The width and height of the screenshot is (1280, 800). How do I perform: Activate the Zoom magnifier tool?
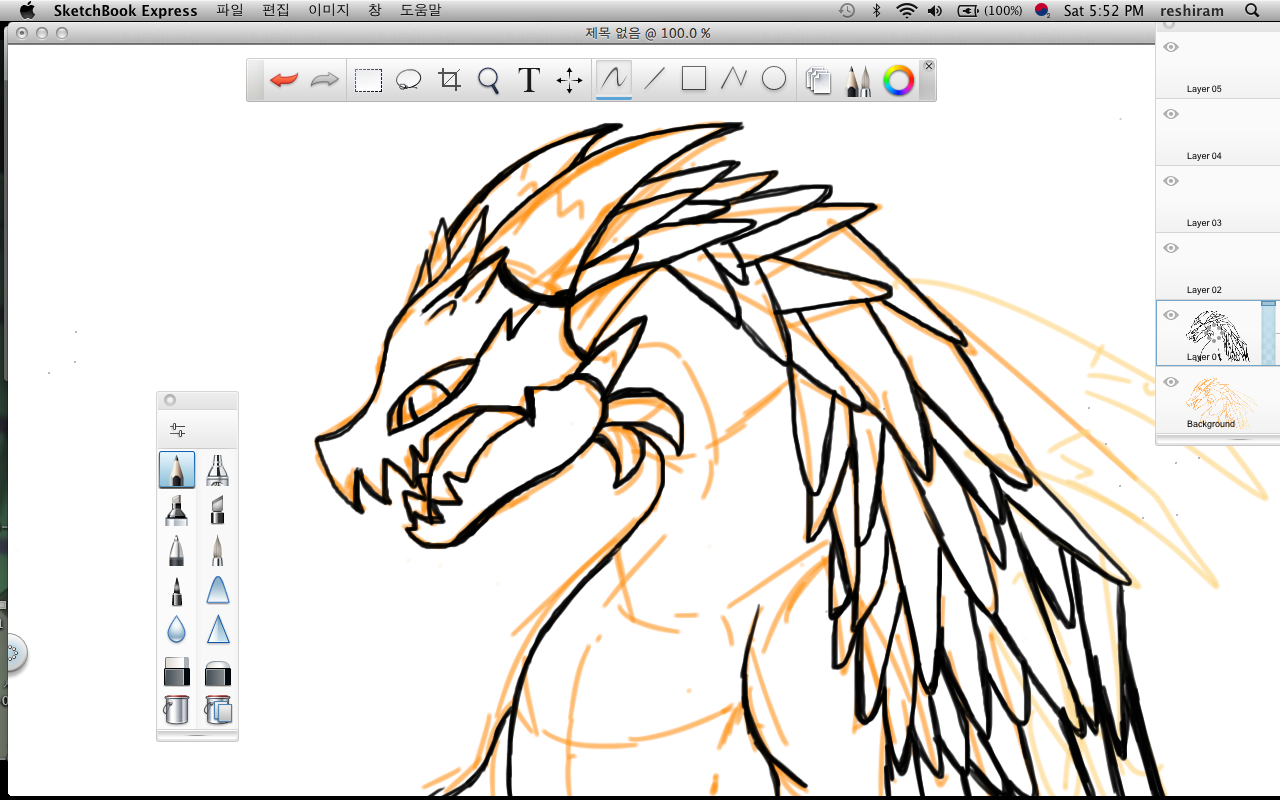488,80
